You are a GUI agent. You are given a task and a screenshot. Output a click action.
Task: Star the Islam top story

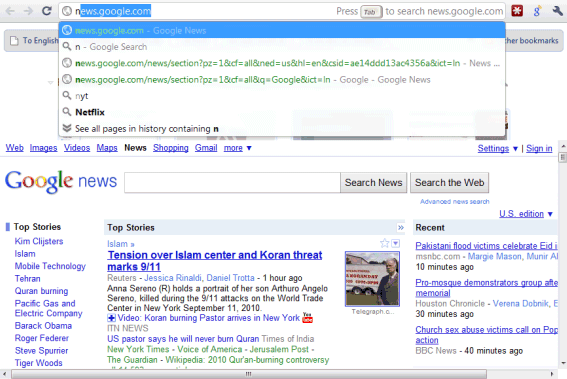[384, 243]
